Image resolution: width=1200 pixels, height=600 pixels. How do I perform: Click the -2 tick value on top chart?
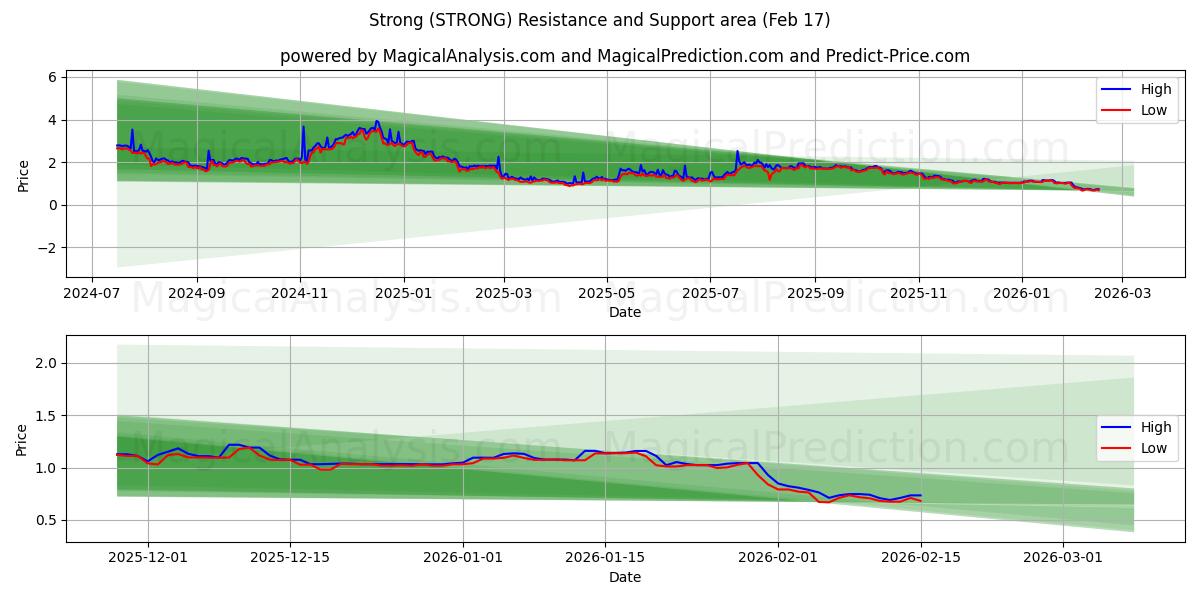(50, 249)
